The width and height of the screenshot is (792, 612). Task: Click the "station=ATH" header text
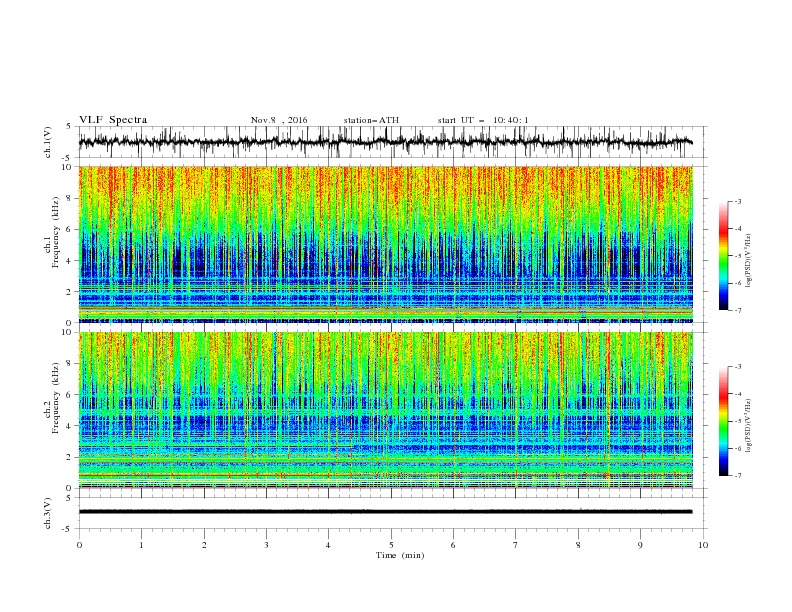point(371,120)
